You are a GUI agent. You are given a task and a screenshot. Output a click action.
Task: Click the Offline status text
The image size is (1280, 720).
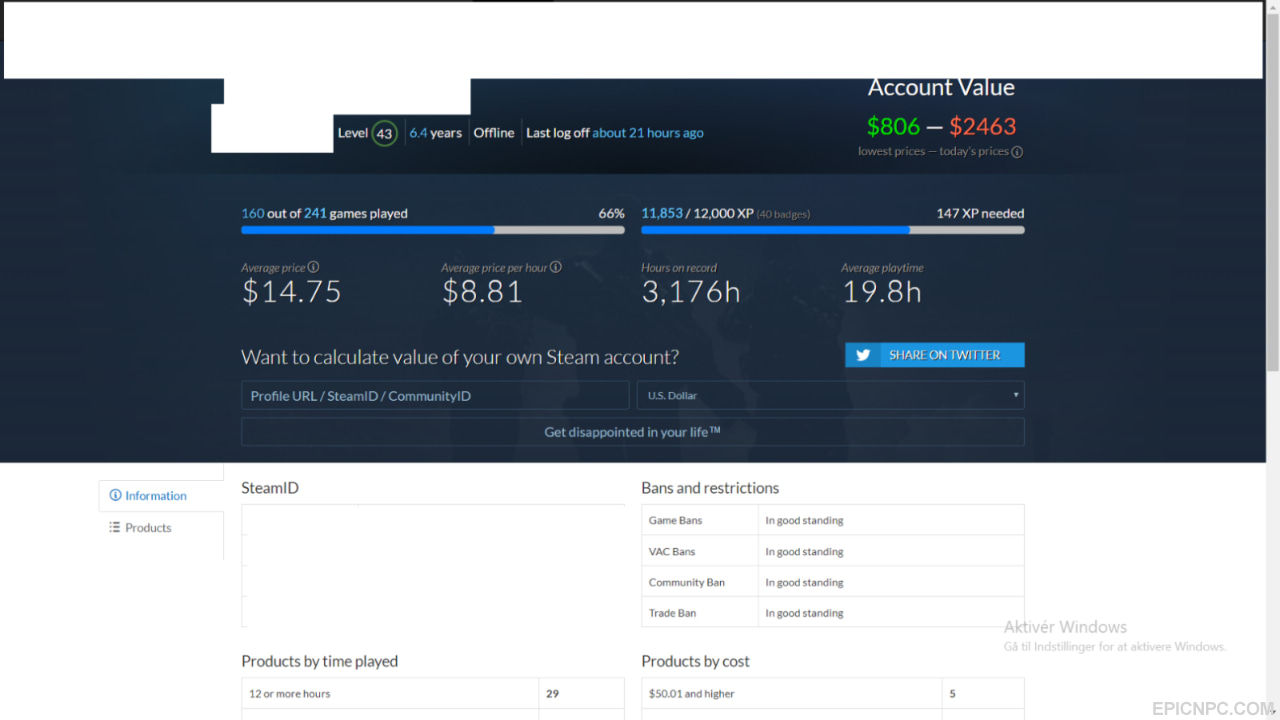coord(494,133)
